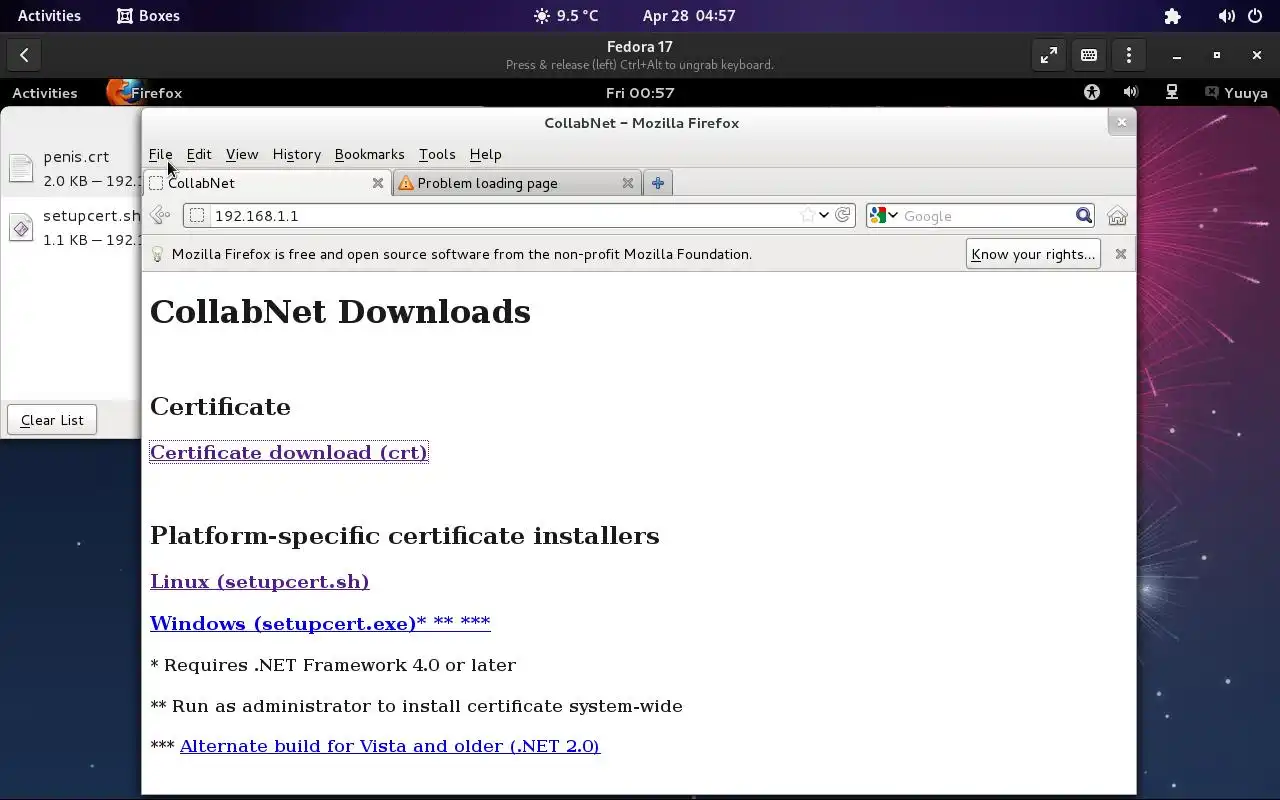Click the Boxes back arrow button
The width and height of the screenshot is (1280, 800).
point(24,56)
